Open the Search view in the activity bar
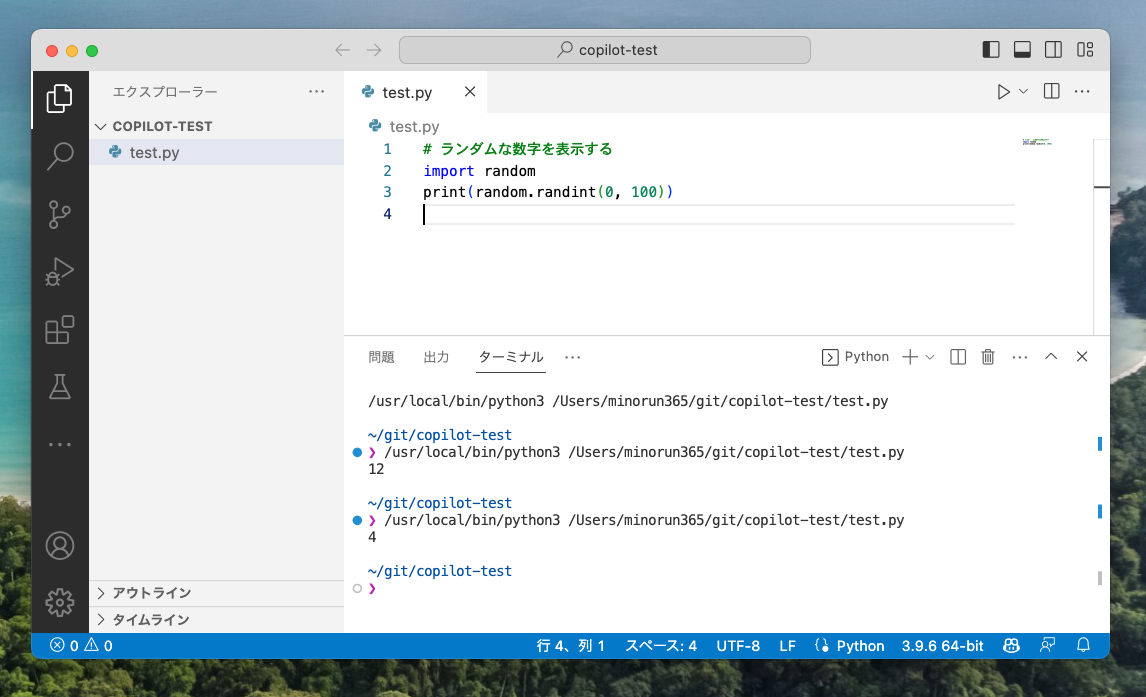 click(59, 156)
